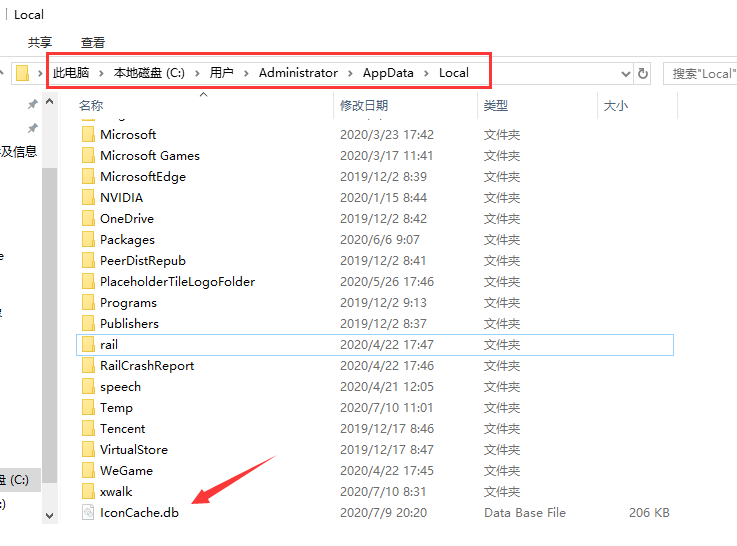The image size is (737, 546).
Task: Click the refresh button beside address bar
Action: point(643,73)
